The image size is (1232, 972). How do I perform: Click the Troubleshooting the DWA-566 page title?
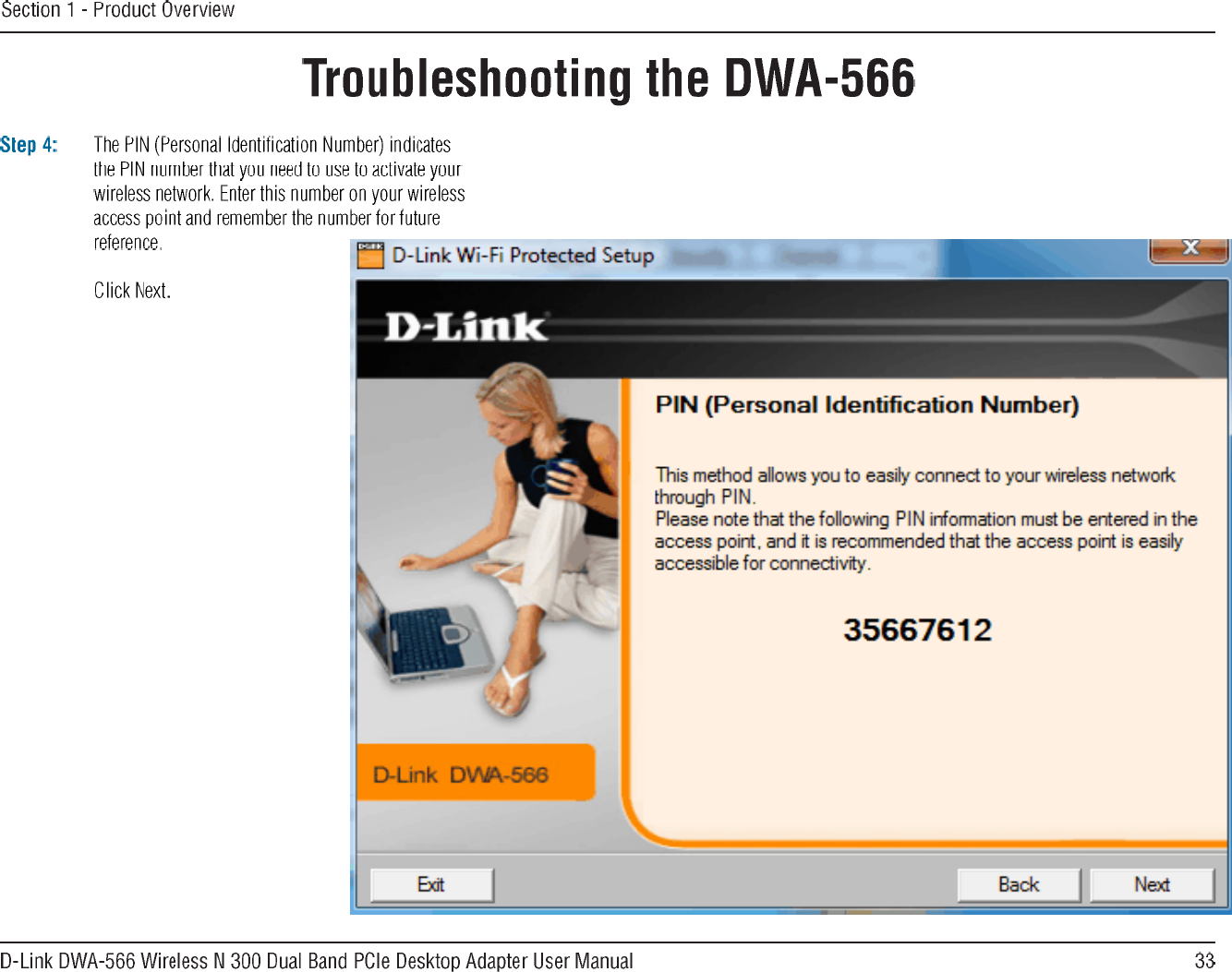point(609,78)
